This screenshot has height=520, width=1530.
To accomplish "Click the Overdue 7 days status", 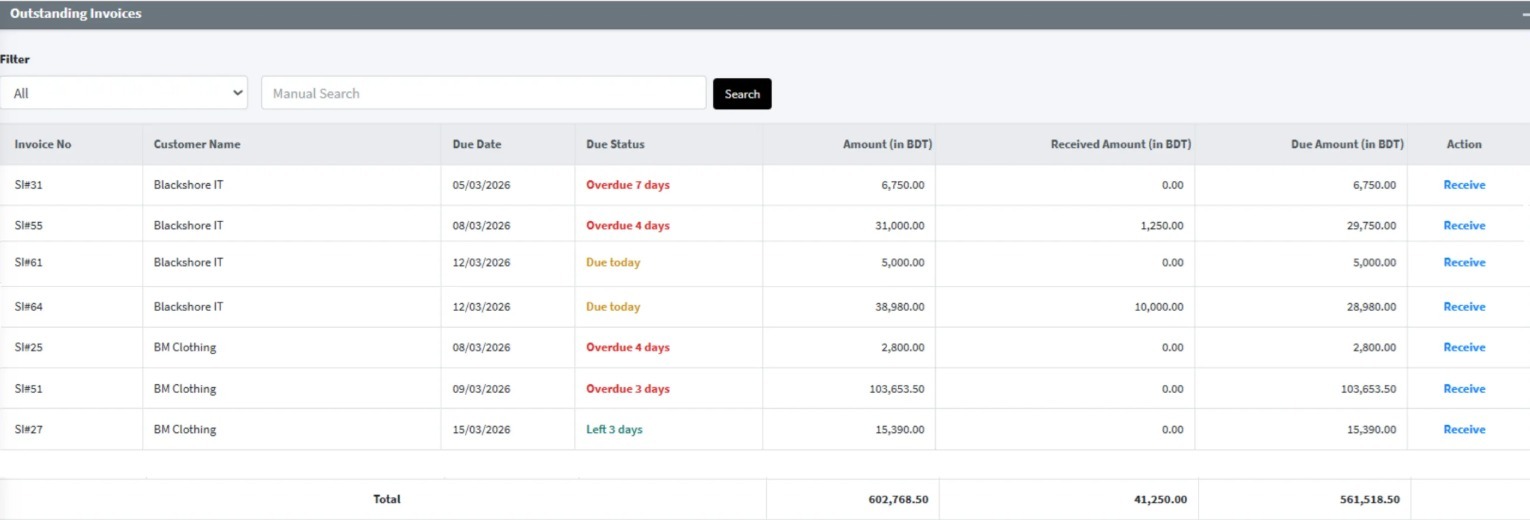I will tap(628, 185).
